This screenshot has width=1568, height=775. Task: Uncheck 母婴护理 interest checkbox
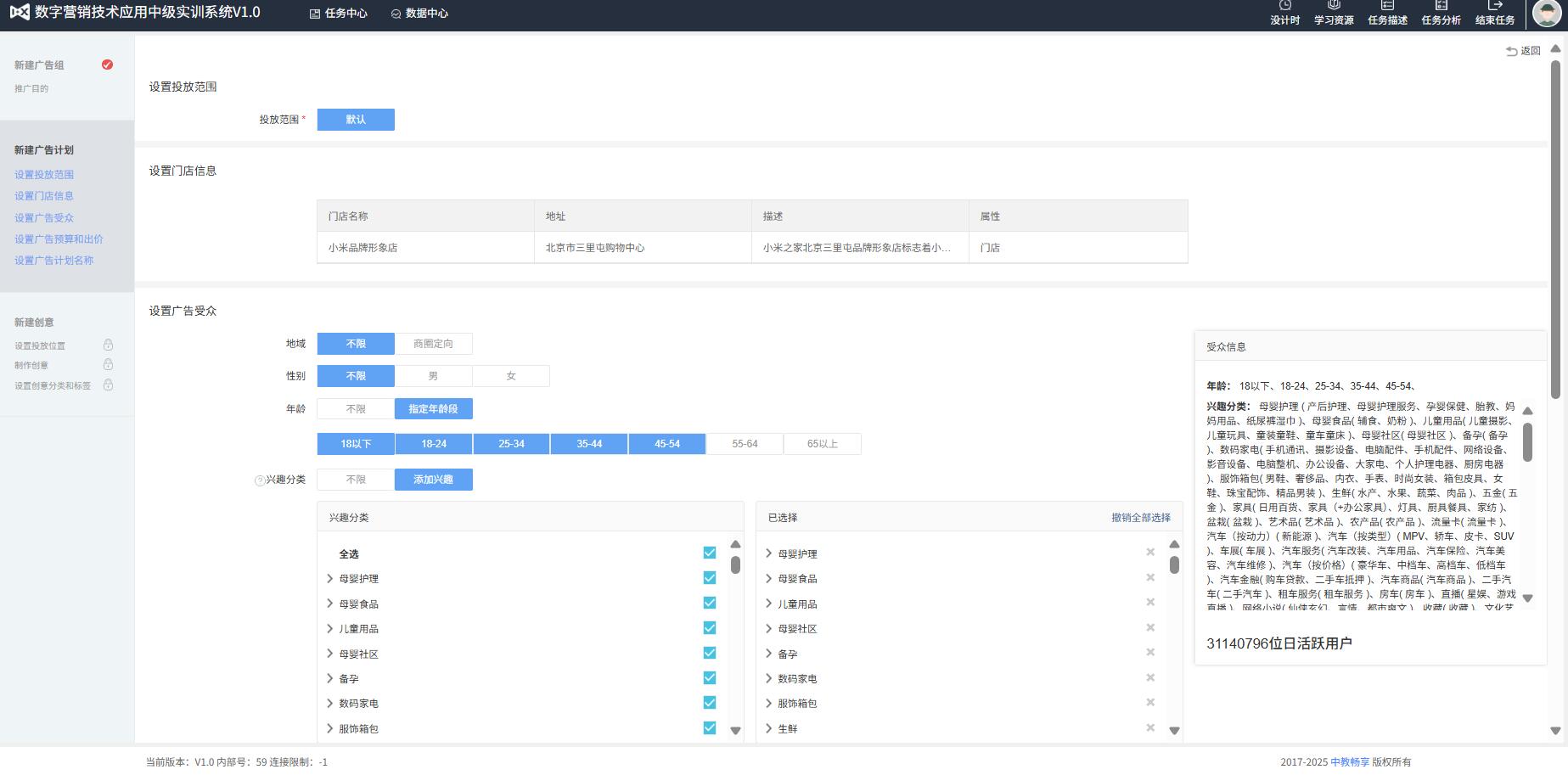tap(710, 578)
